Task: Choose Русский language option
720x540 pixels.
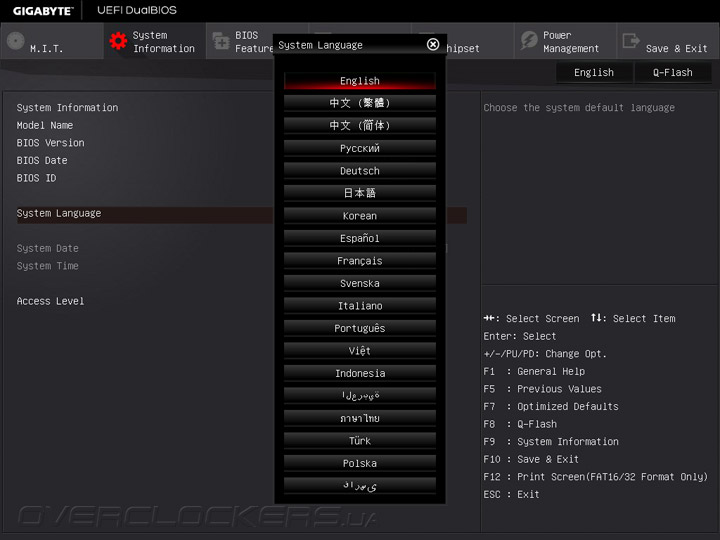Action: click(360, 148)
